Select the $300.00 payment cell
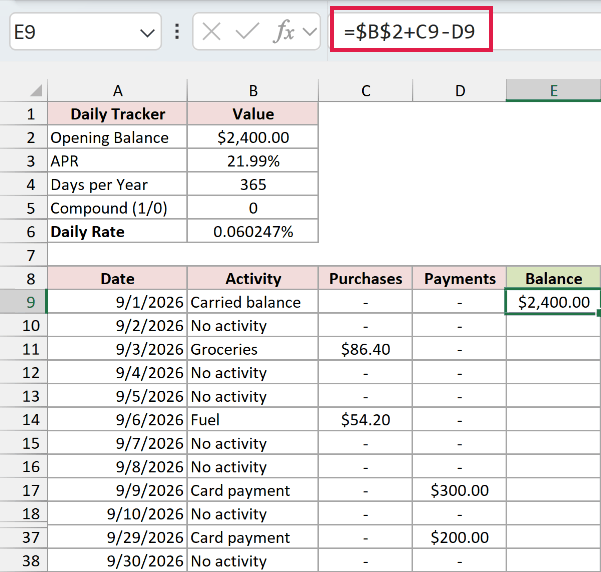Image resolution: width=601 pixels, height=572 pixels. (460, 490)
